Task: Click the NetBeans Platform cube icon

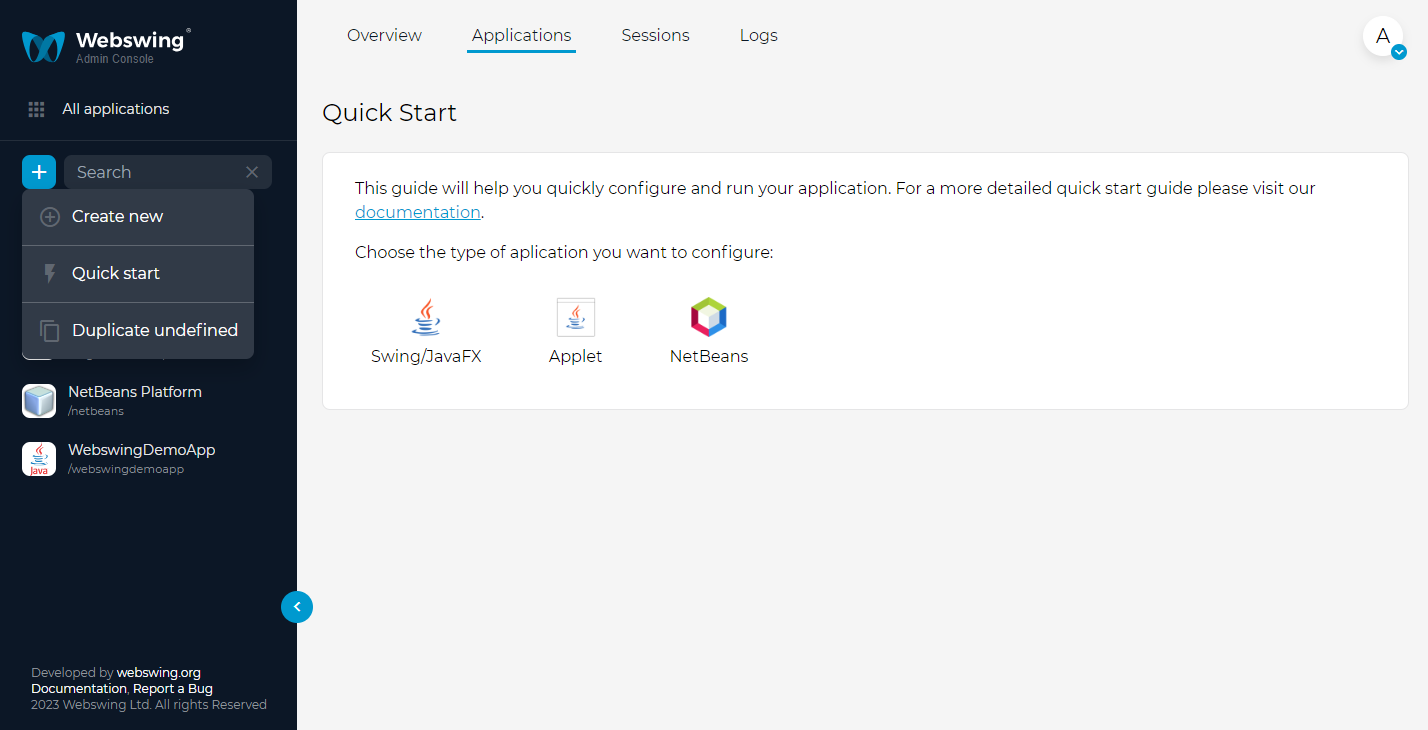Action: coord(39,401)
